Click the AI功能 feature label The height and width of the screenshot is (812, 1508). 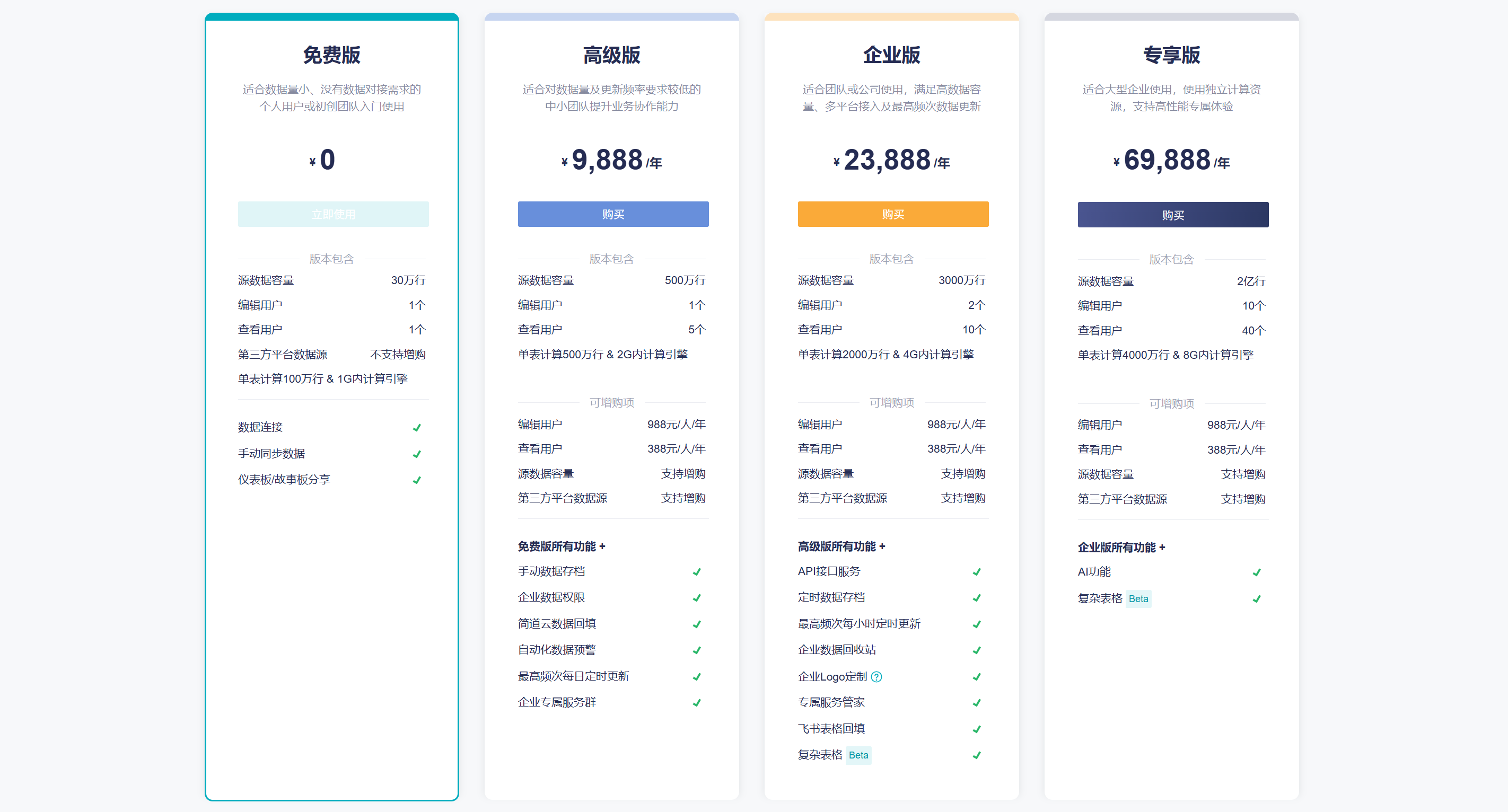pyautogui.click(x=1093, y=571)
